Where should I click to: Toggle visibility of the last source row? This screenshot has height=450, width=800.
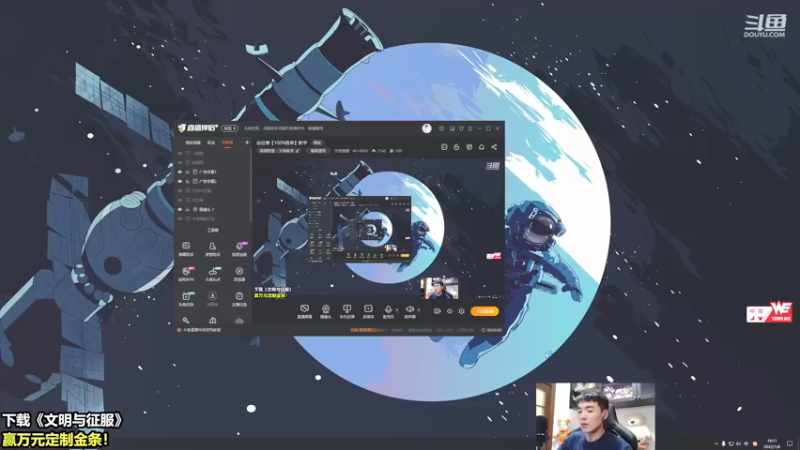click(180, 219)
